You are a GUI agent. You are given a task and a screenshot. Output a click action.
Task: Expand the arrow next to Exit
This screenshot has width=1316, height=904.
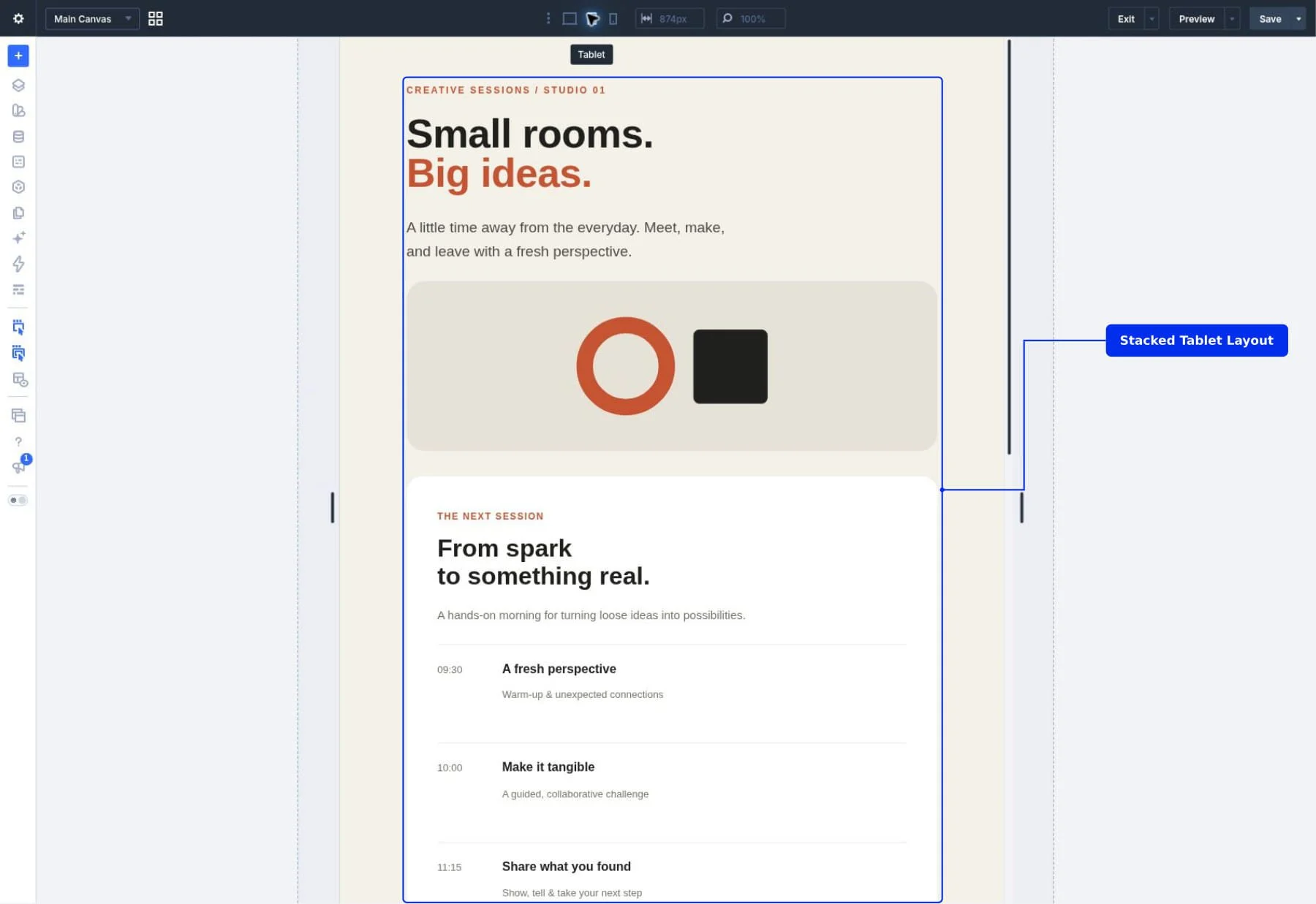point(1151,18)
